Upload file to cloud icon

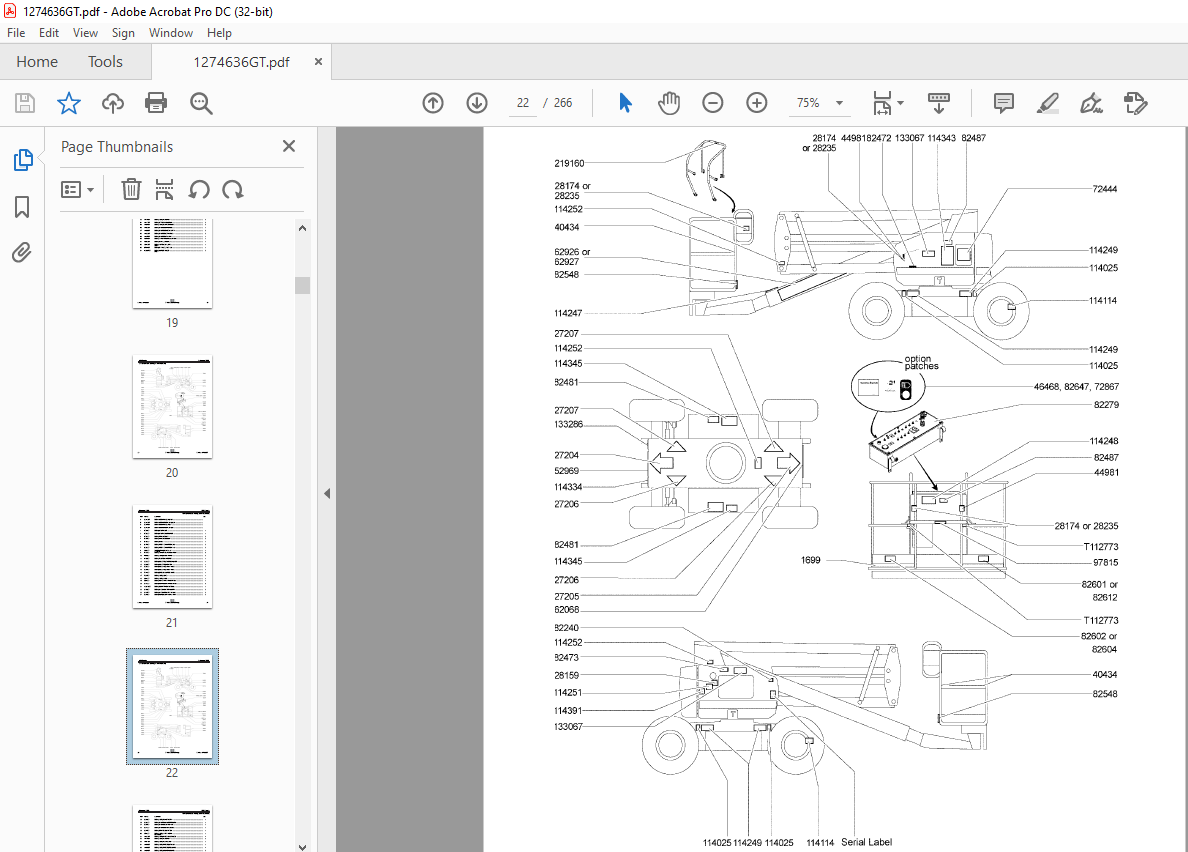pyautogui.click(x=113, y=103)
